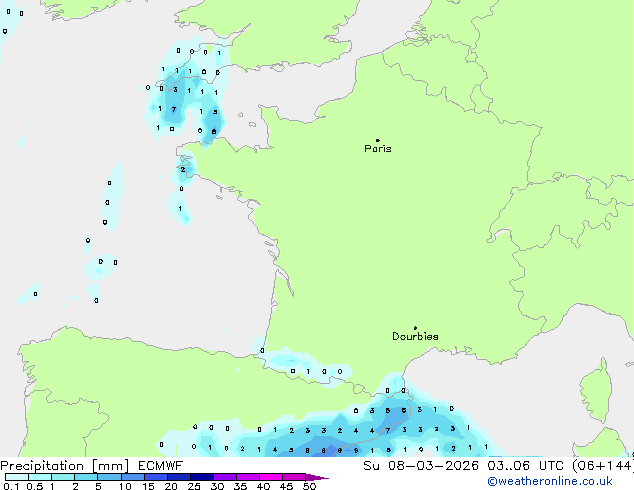The height and width of the screenshot is (490, 634).
Task: Click the legend value '15'
Action: point(148,486)
